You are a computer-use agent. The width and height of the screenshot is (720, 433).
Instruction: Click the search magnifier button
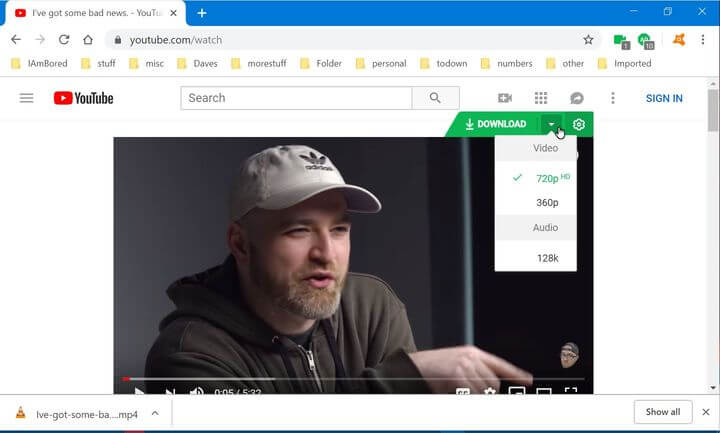[435, 98]
